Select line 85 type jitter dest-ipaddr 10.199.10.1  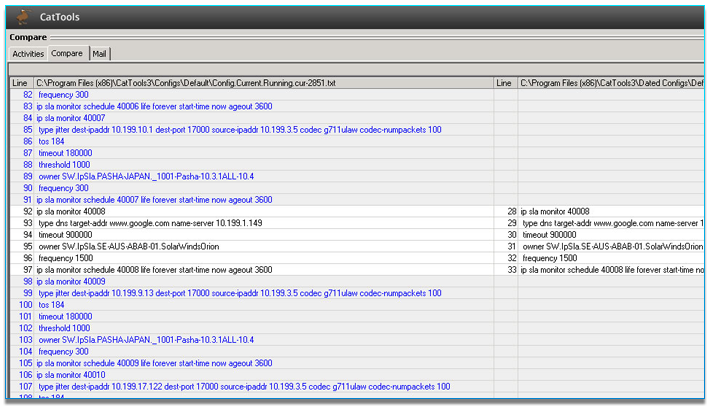tap(240, 130)
